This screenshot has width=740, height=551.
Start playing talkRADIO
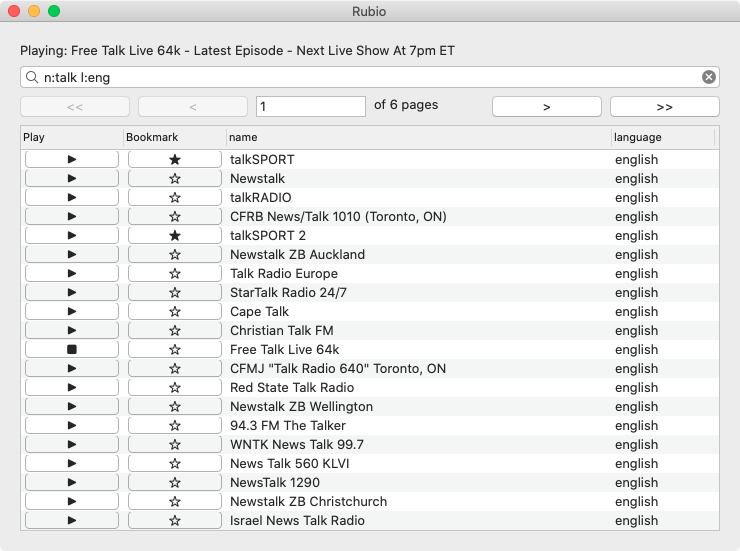point(72,197)
